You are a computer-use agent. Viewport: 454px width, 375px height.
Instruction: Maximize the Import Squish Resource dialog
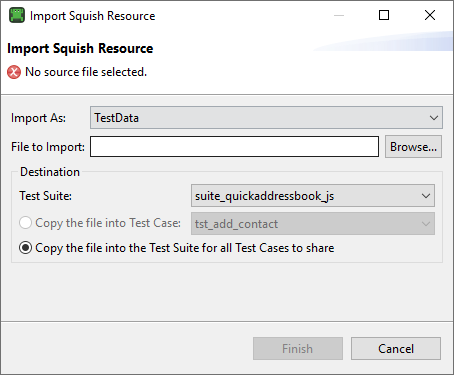pos(384,15)
